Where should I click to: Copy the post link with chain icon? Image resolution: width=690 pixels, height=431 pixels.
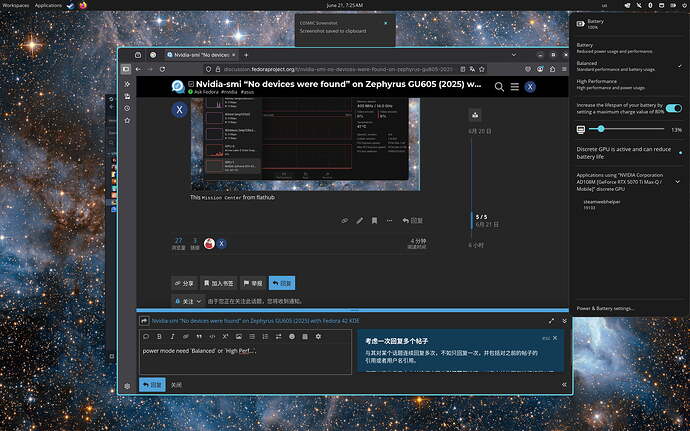345,221
